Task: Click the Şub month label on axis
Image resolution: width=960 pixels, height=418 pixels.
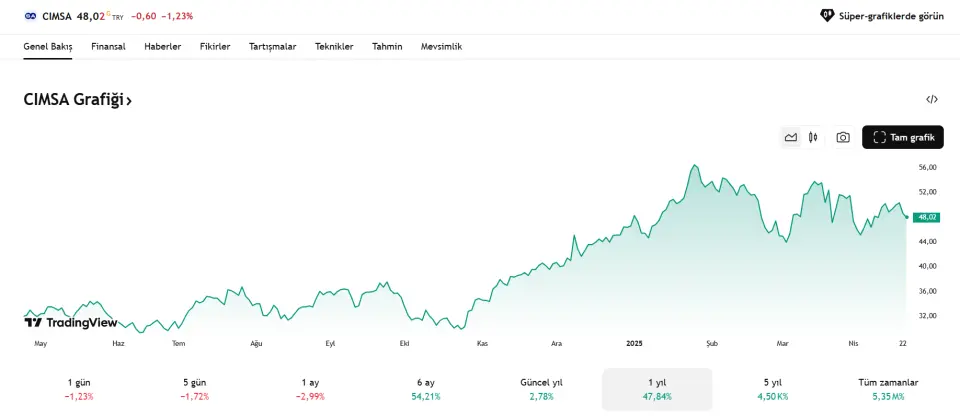Action: (711, 343)
